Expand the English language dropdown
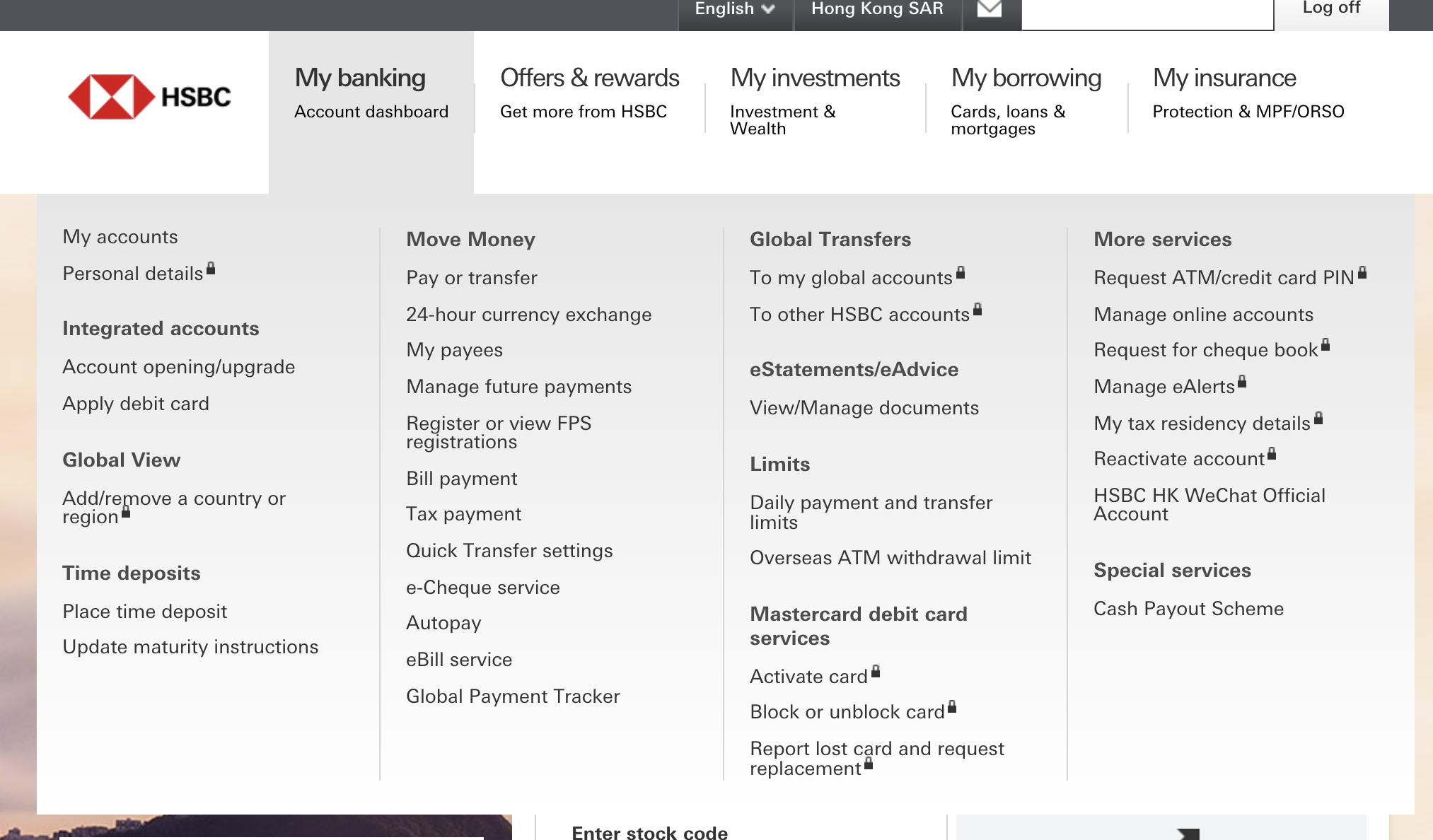1433x840 pixels. pyautogui.click(x=736, y=10)
